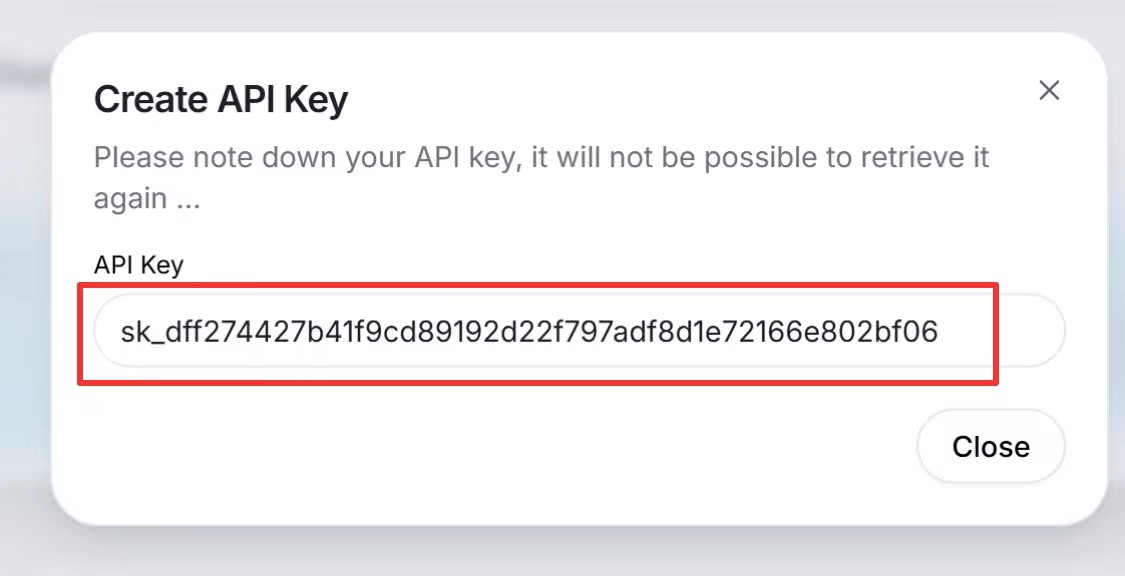The image size is (1125, 576).
Task: Click the empty dialog area left of Close
Action: pos(500,446)
